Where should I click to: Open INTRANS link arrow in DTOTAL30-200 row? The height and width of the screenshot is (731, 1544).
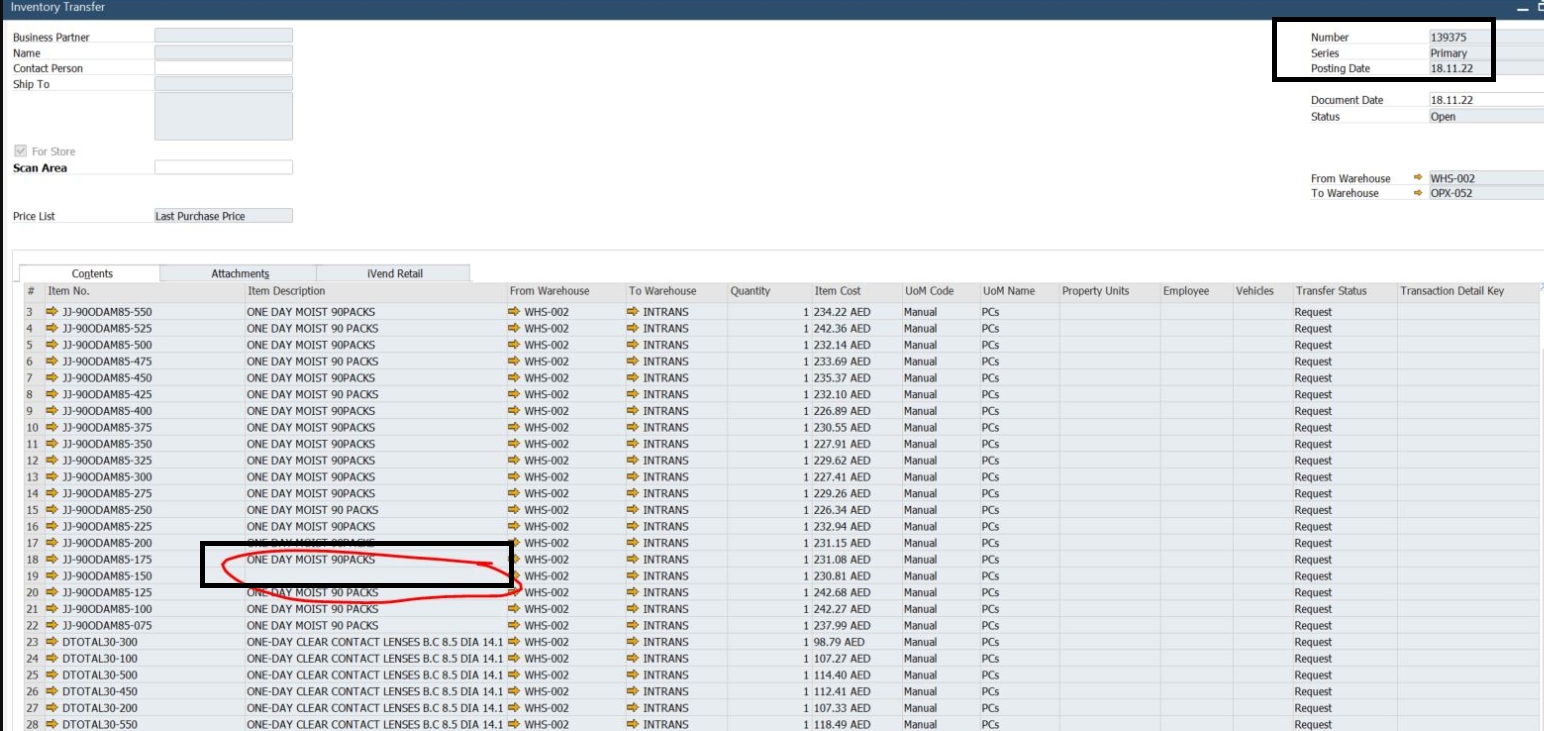coord(633,708)
